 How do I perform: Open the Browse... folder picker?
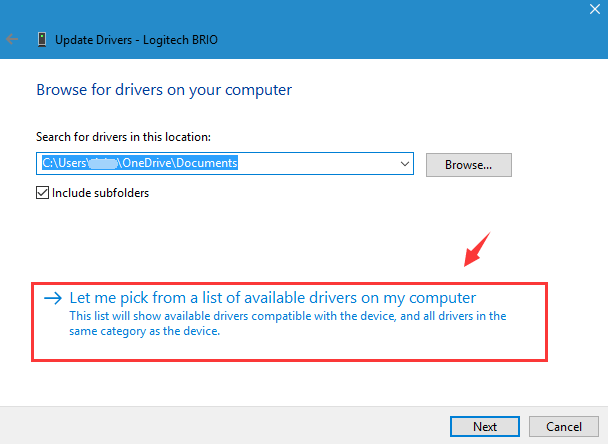click(468, 165)
